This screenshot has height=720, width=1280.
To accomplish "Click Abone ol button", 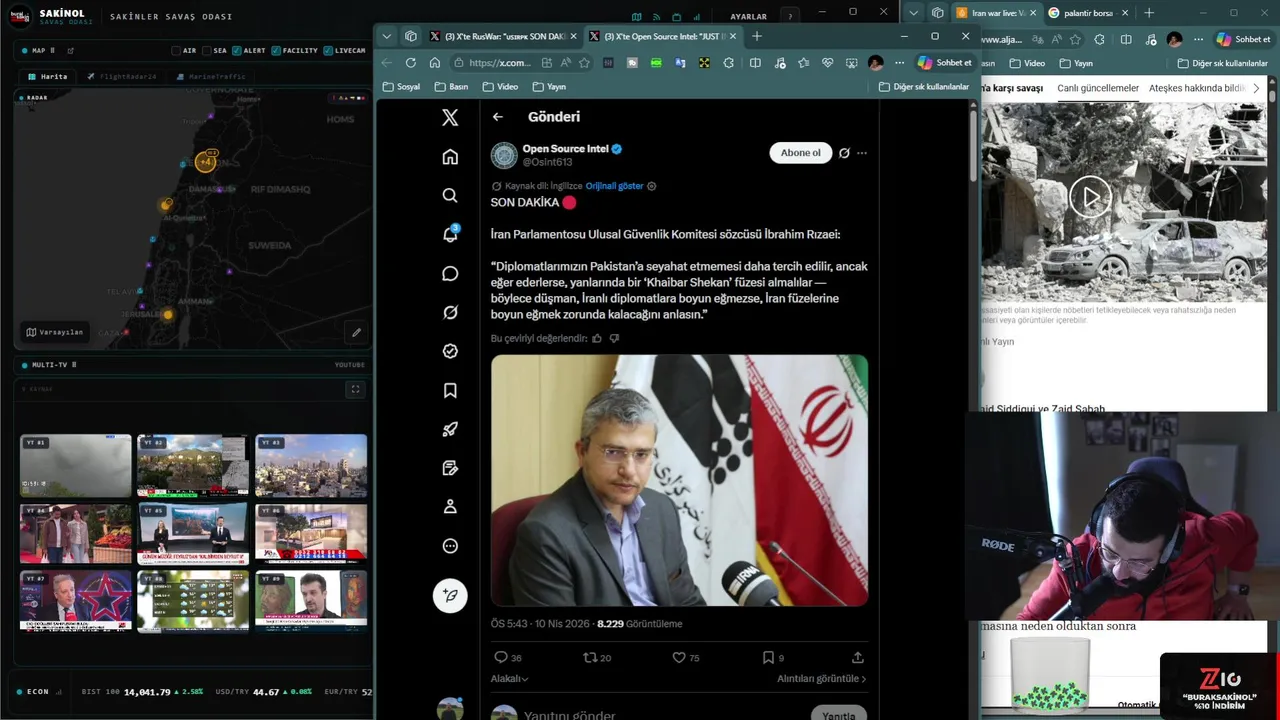I will point(800,153).
